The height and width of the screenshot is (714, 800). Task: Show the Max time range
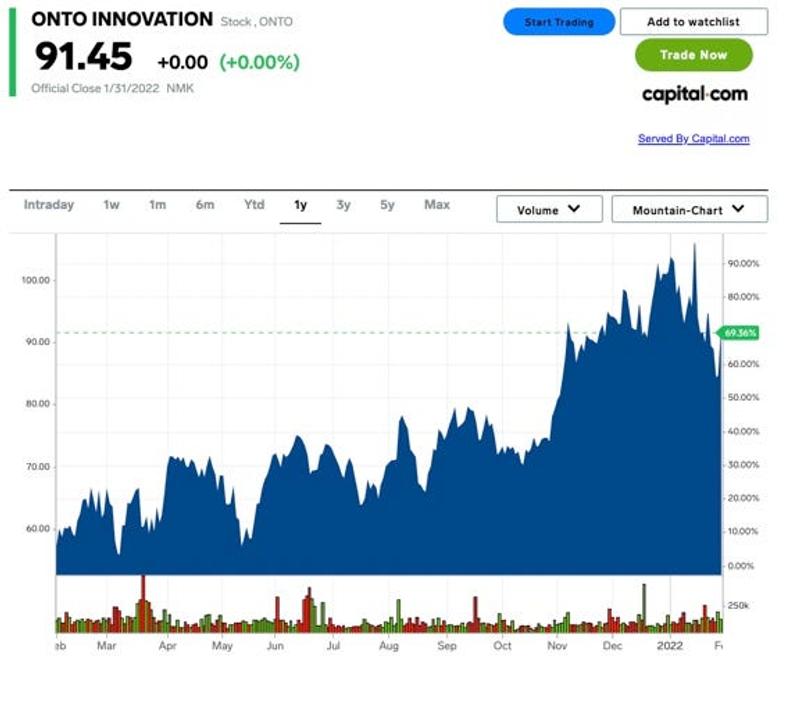(437, 205)
